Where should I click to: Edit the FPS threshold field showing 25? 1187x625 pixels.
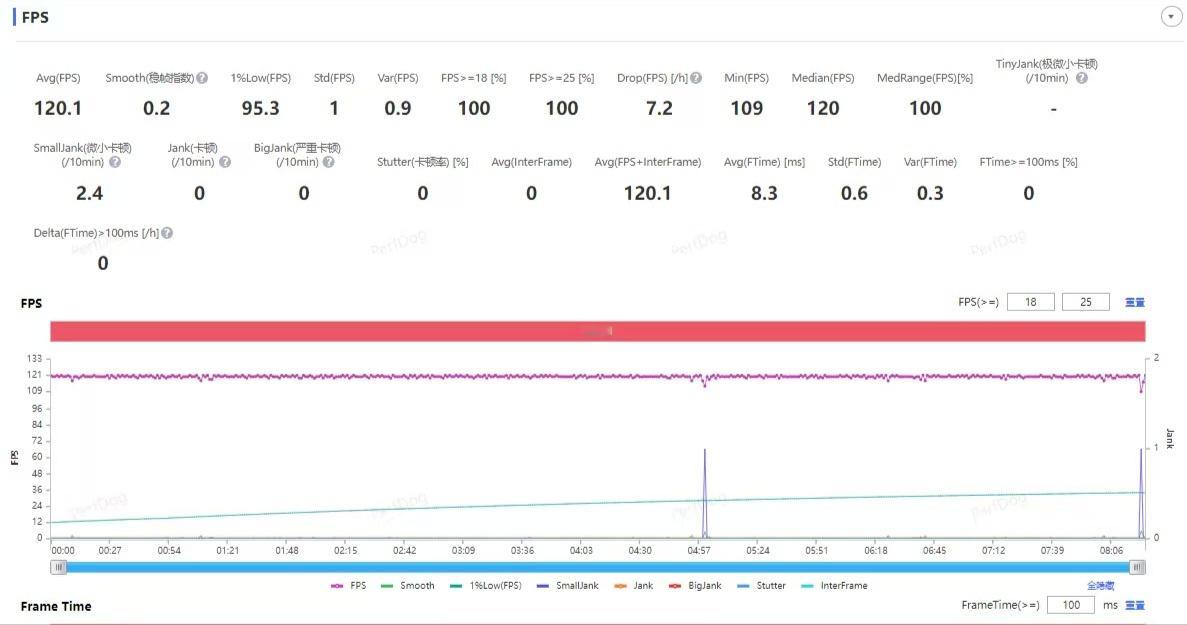pyautogui.click(x=1086, y=302)
